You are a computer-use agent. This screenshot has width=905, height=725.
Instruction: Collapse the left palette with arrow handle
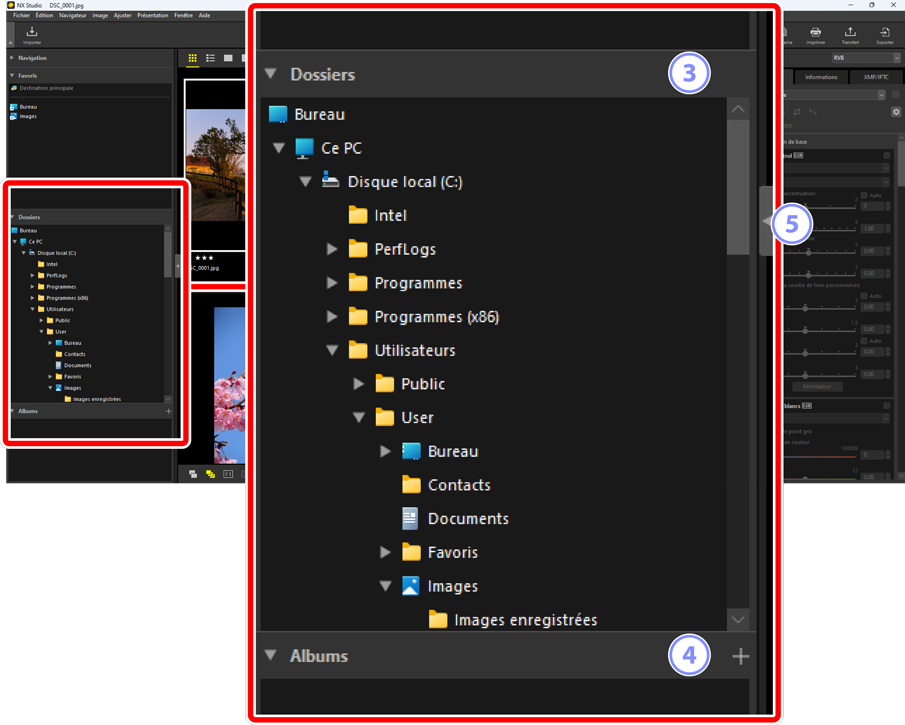[x=766, y=221]
